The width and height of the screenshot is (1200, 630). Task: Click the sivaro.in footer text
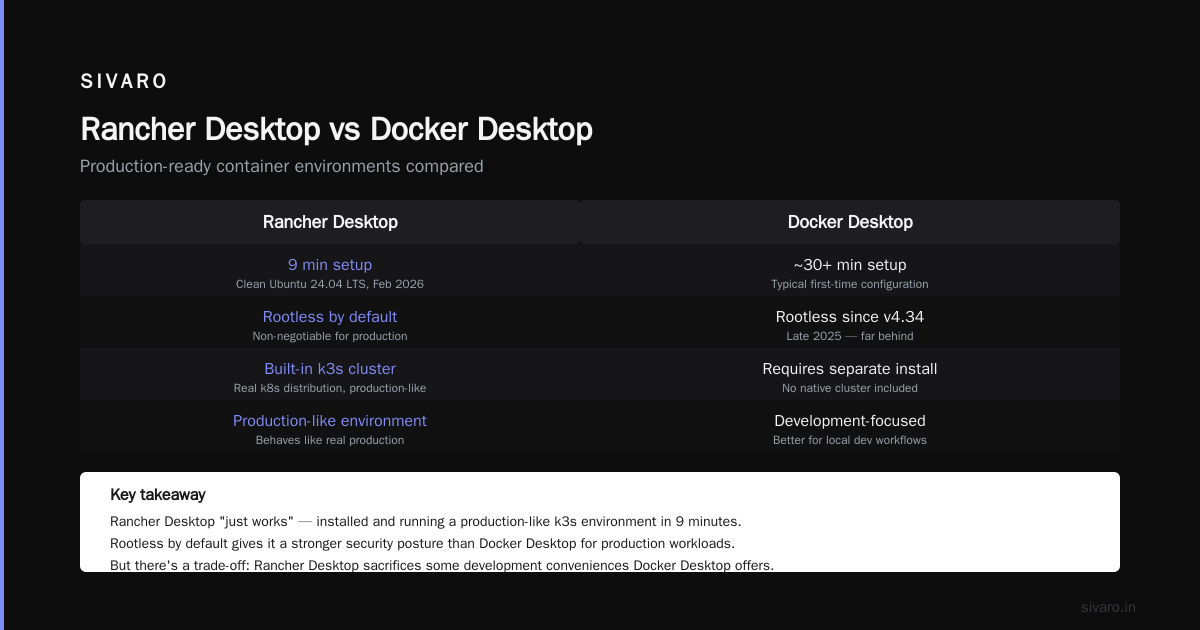point(1109,607)
